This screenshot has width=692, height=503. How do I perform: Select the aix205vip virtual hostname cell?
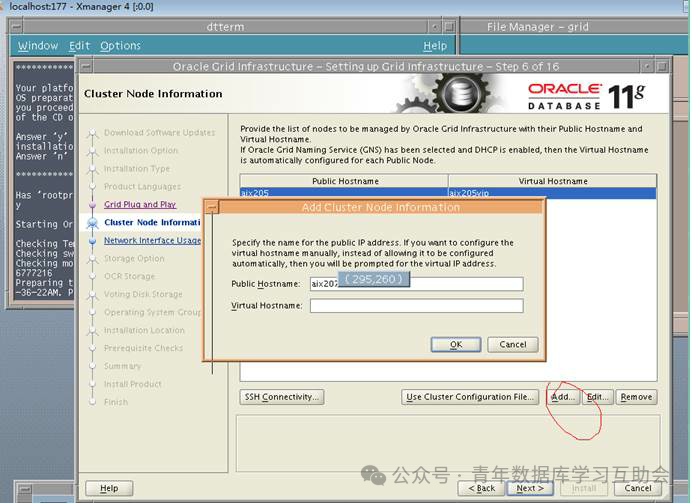pos(552,193)
